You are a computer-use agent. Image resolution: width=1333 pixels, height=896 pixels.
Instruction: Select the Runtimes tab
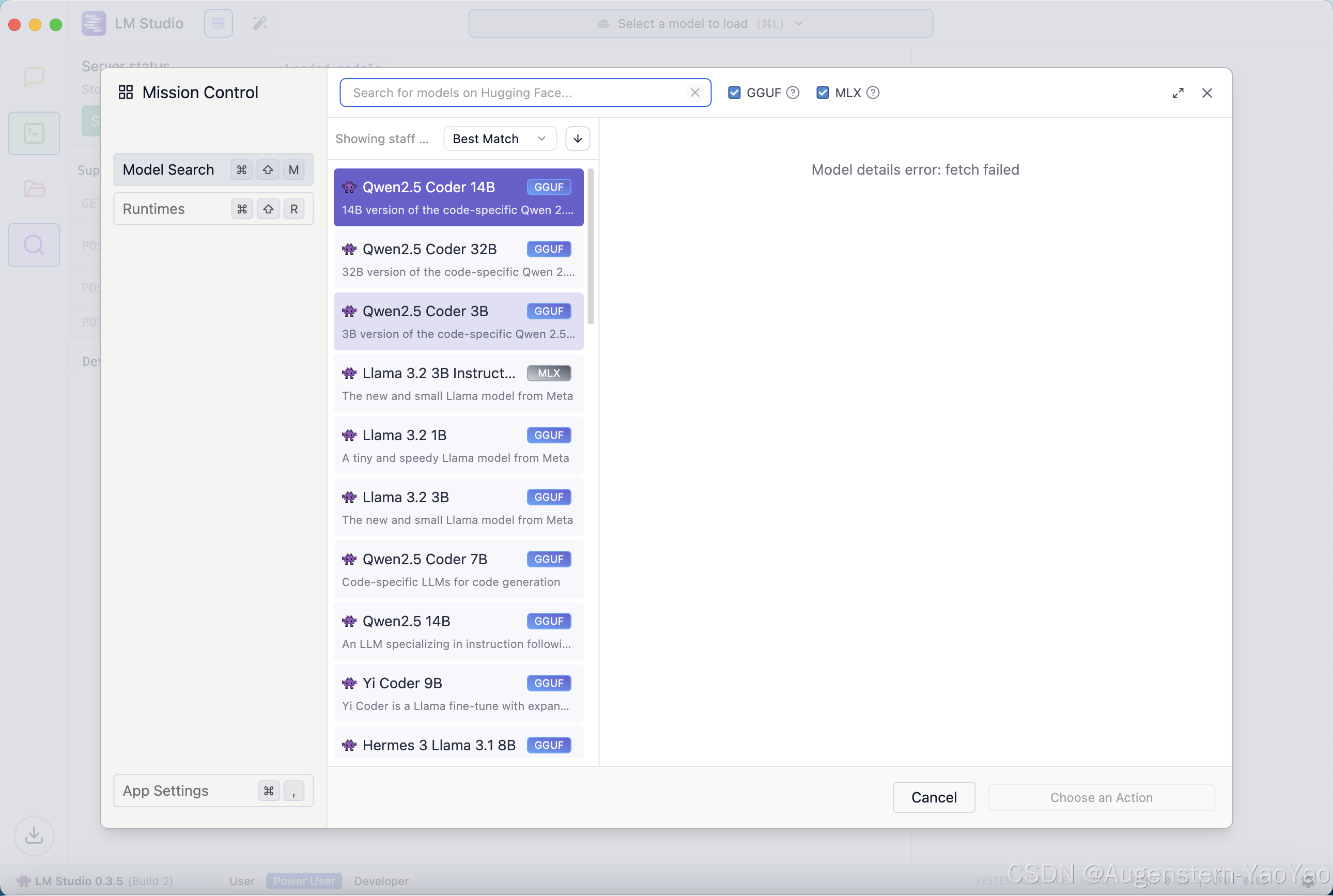coord(213,209)
